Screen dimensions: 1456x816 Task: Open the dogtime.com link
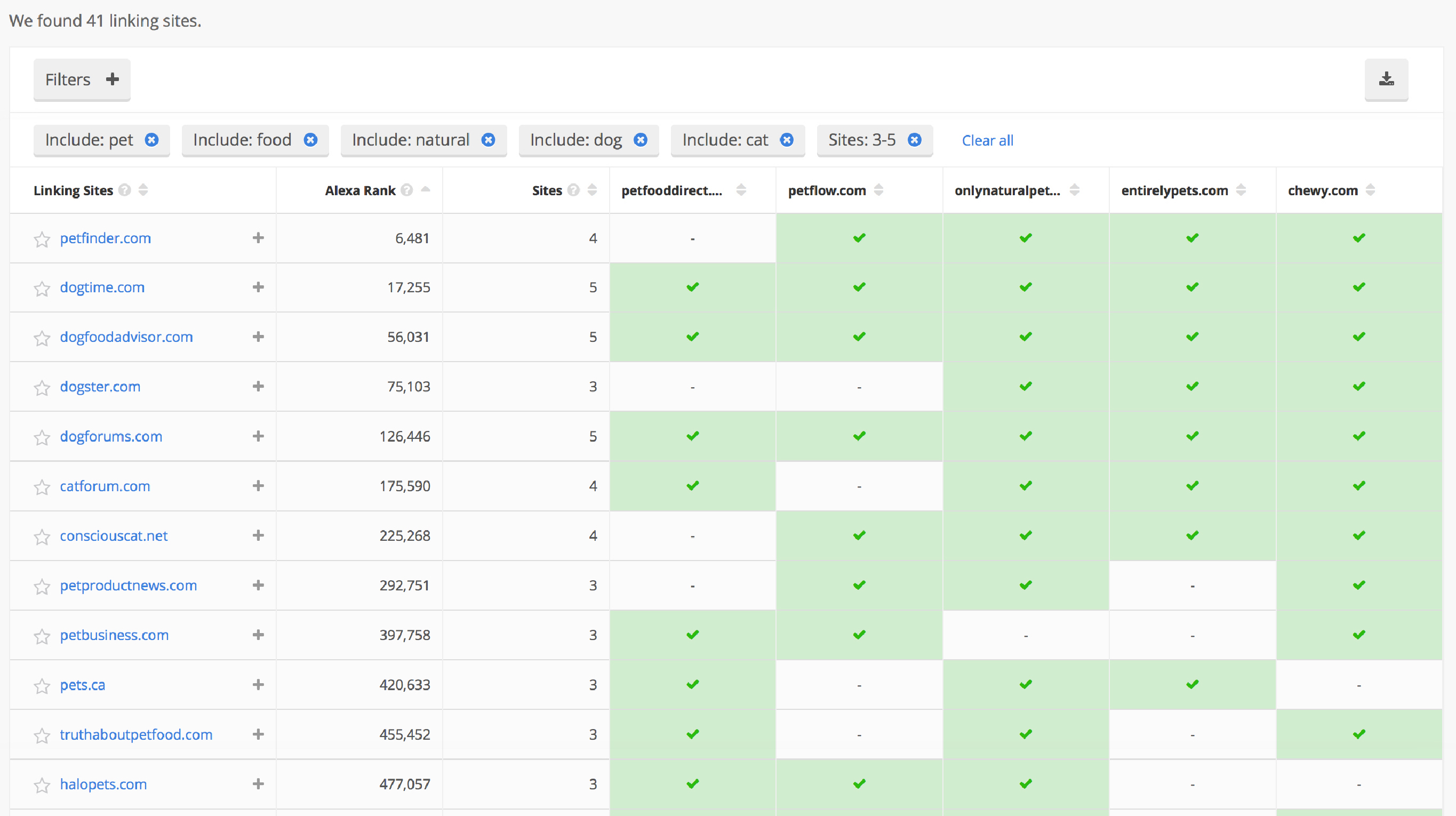102,287
